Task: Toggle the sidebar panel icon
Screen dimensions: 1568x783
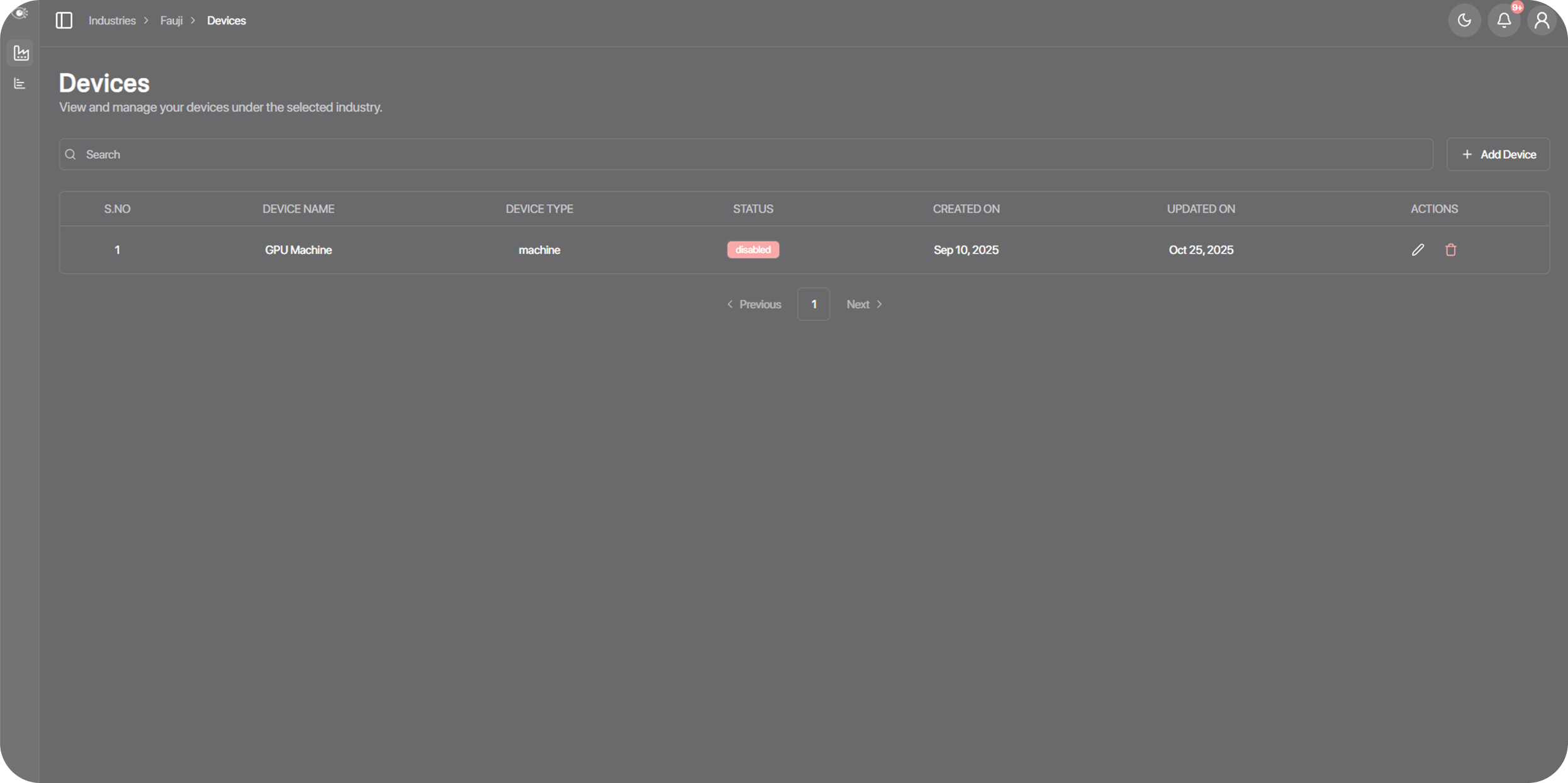Action: coord(64,21)
